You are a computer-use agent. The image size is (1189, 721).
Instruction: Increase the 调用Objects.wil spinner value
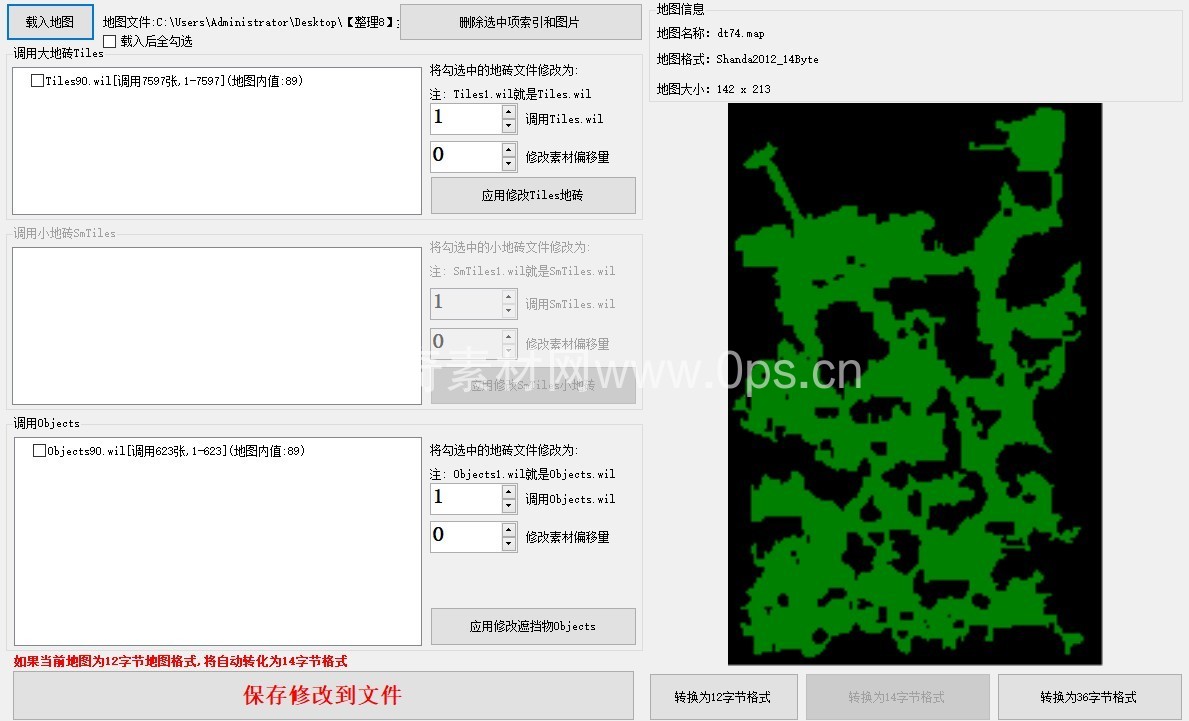pos(509,492)
